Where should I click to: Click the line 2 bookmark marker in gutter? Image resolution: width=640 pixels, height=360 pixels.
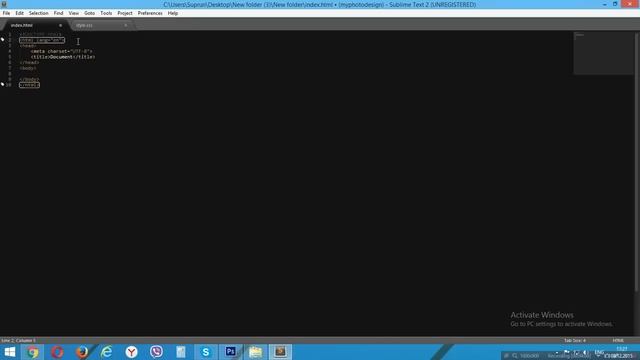coord(2,39)
